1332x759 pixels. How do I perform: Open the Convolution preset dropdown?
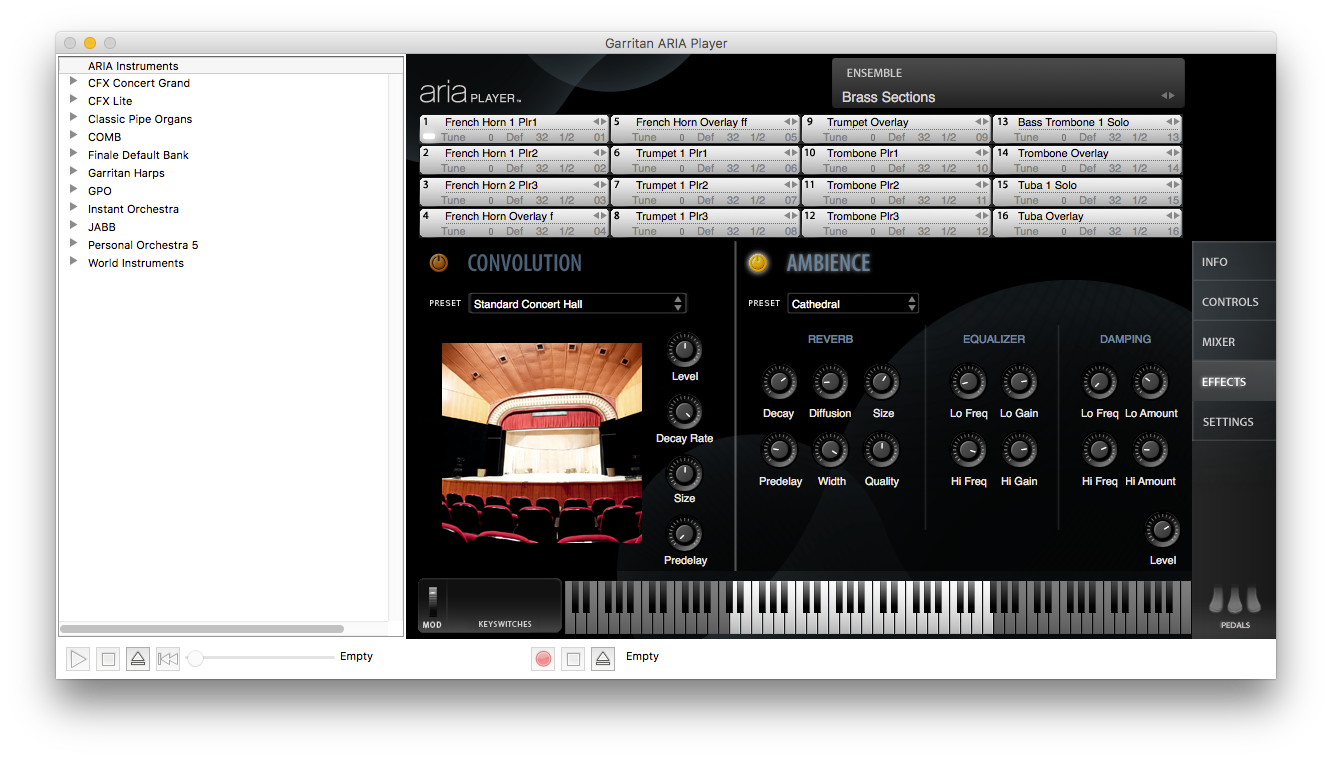tap(577, 304)
